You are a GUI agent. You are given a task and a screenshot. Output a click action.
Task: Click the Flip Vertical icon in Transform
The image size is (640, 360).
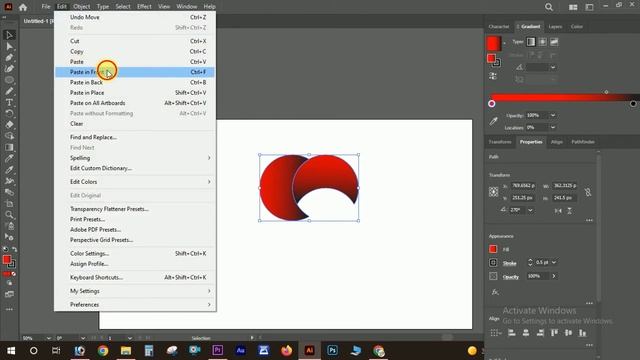569,211
